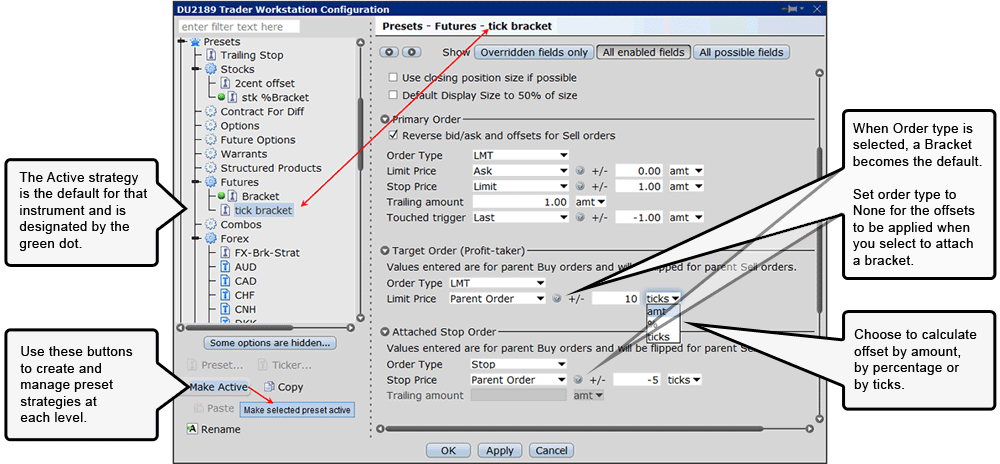This screenshot has height=464, width=1000.
Task: Click the previous preset arrow button
Action: tap(389, 52)
